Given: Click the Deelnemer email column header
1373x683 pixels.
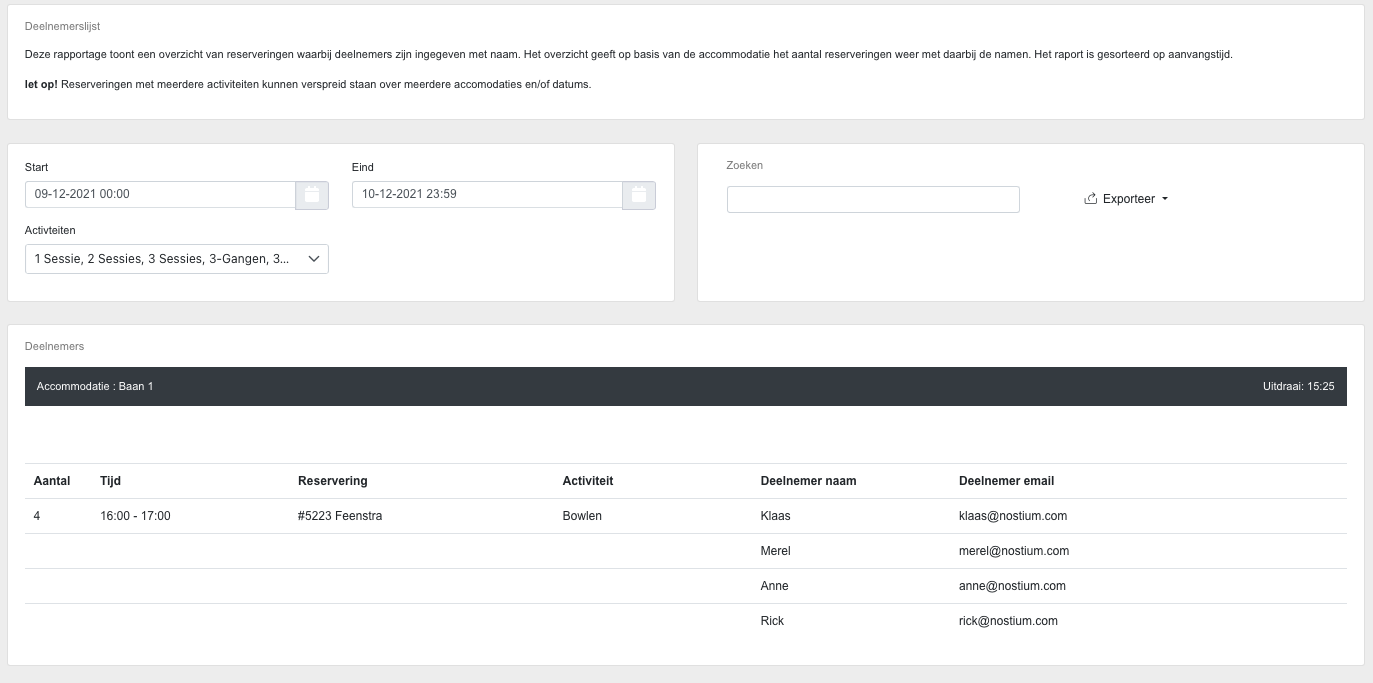Looking at the screenshot, I should pos(1006,481).
